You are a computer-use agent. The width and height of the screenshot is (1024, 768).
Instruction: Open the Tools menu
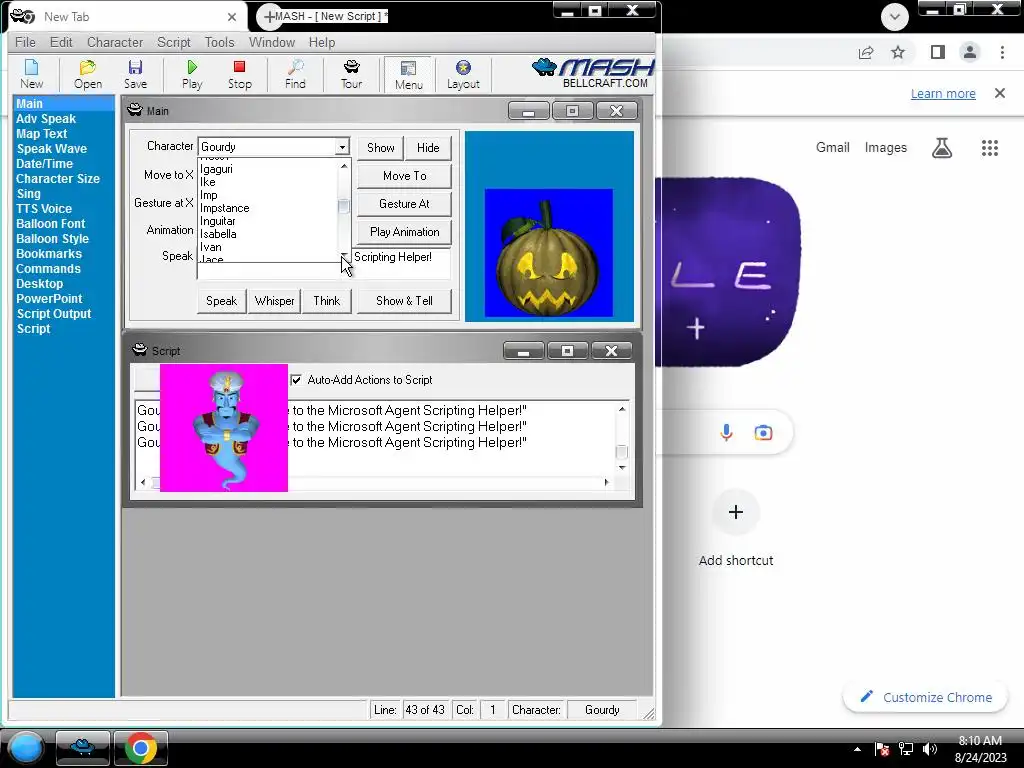[x=219, y=42]
